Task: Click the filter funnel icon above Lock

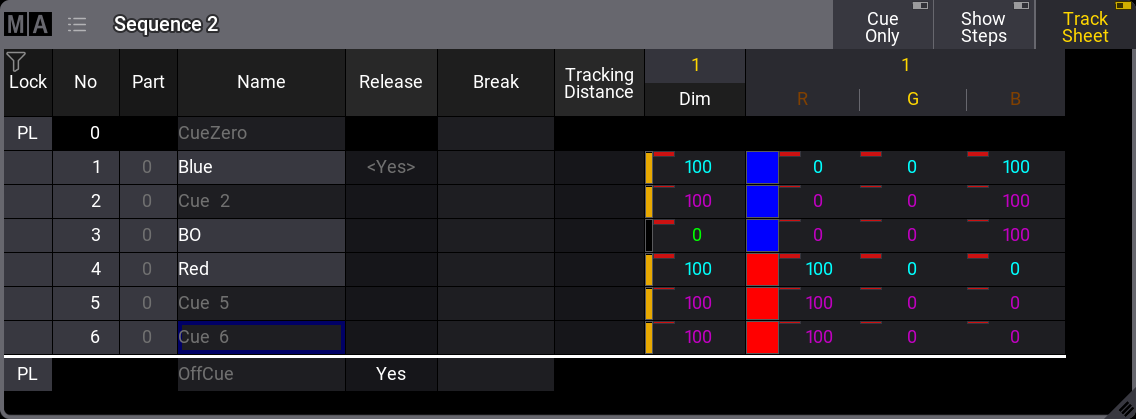Action: (16, 61)
